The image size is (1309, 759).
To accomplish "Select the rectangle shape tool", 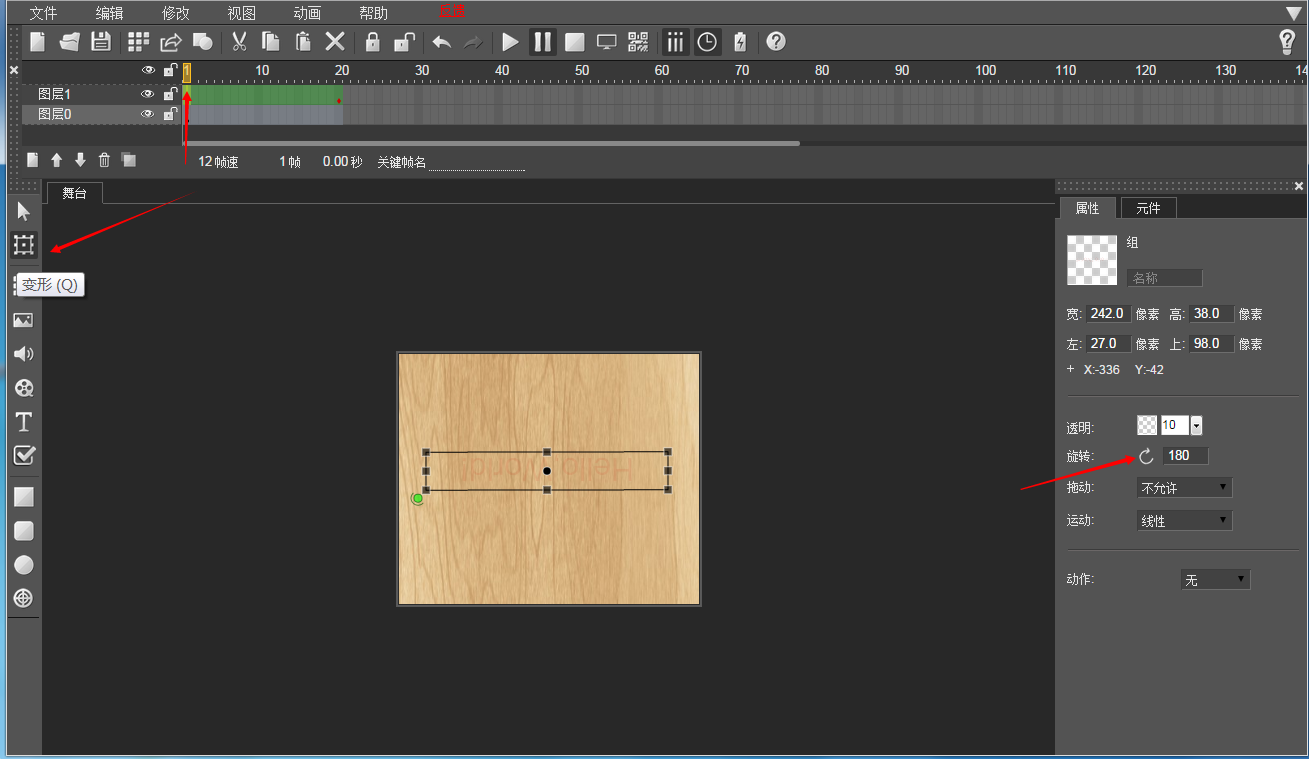I will 24,497.
